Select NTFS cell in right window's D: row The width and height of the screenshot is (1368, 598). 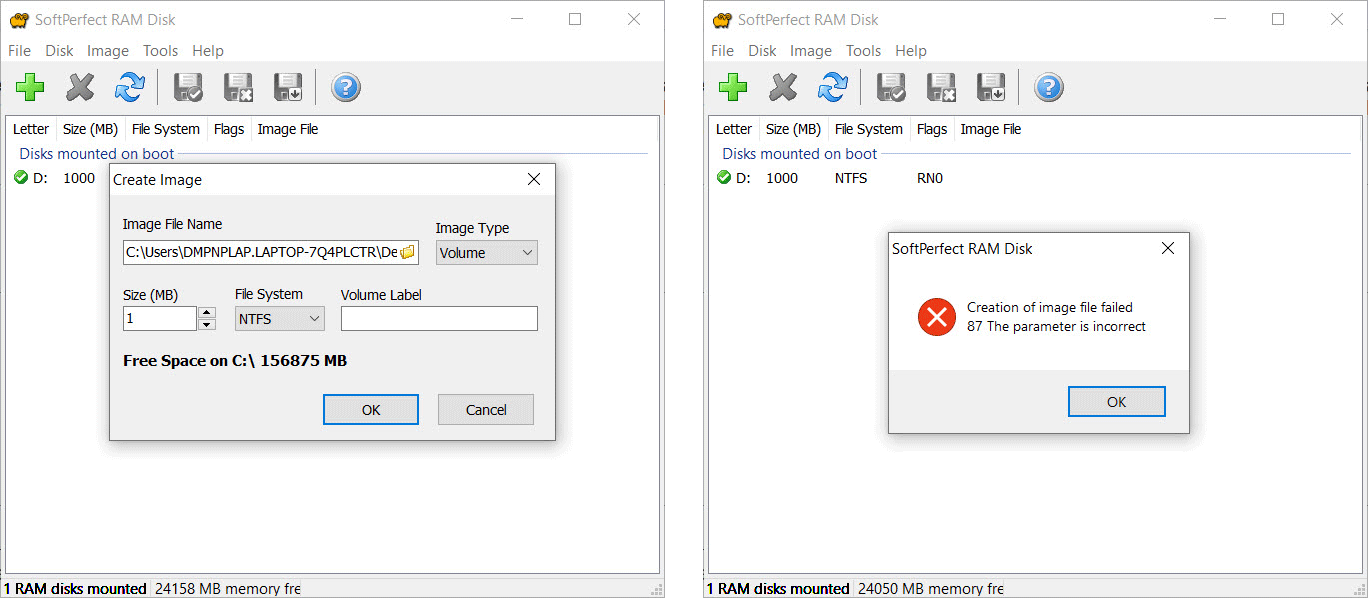(851, 178)
